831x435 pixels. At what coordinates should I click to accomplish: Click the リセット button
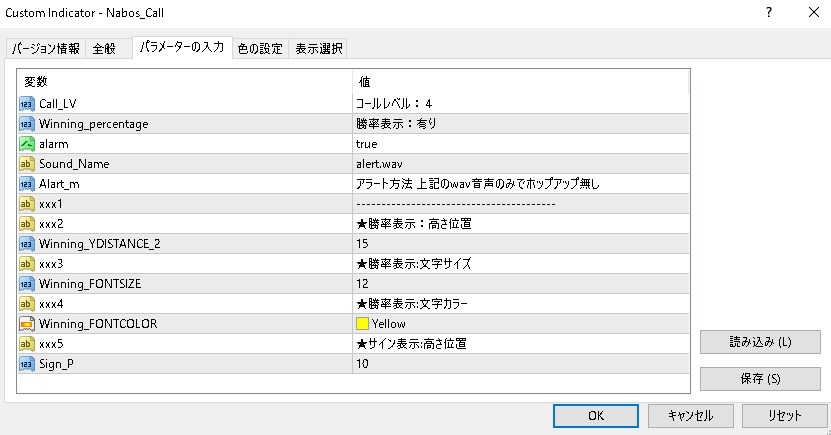point(785,416)
